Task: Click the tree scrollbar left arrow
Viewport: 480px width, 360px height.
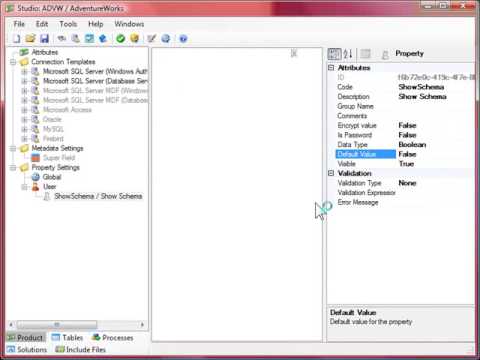Action: pyautogui.click(x=11, y=324)
